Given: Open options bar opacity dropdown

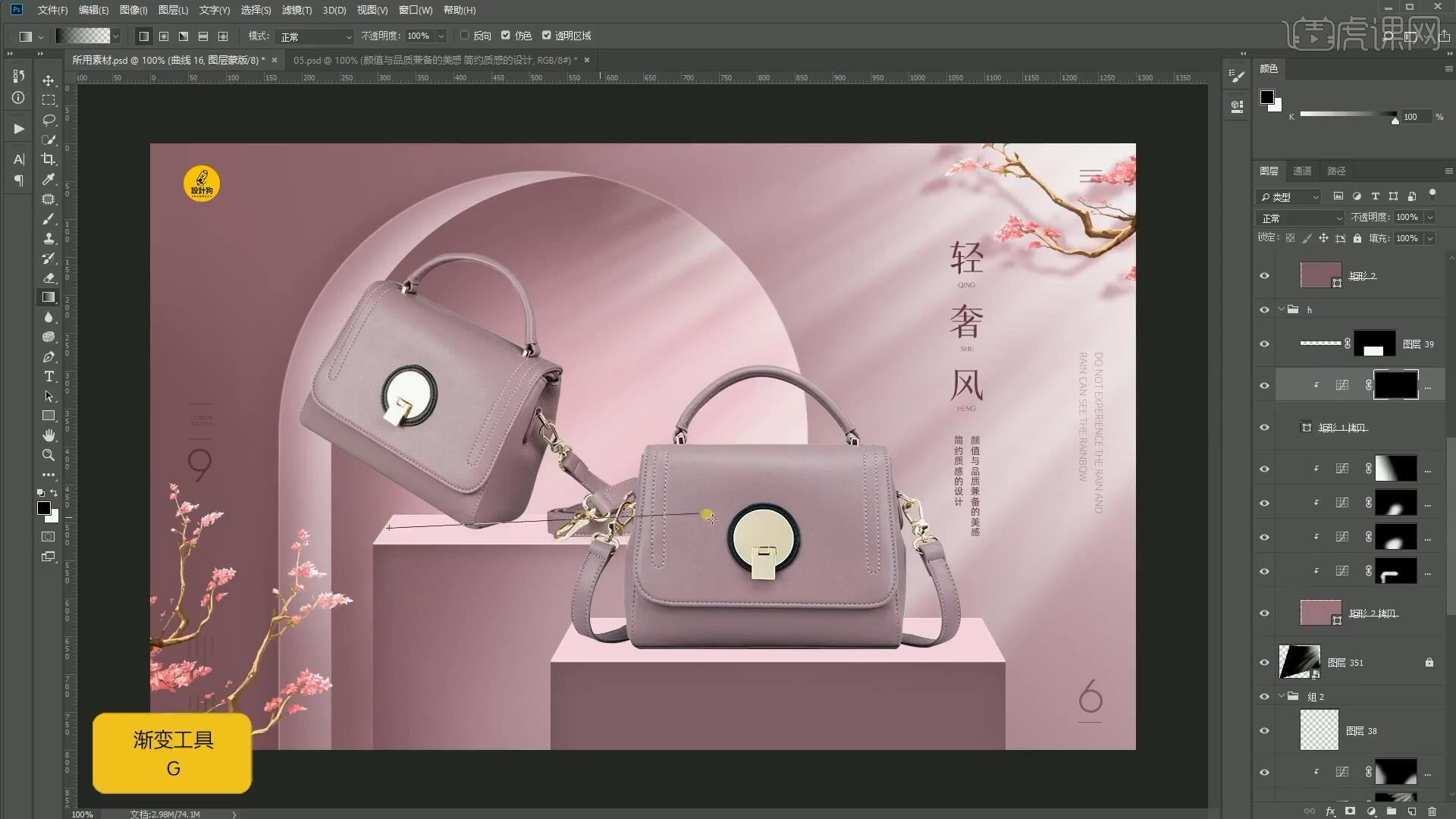Looking at the screenshot, I should (441, 36).
